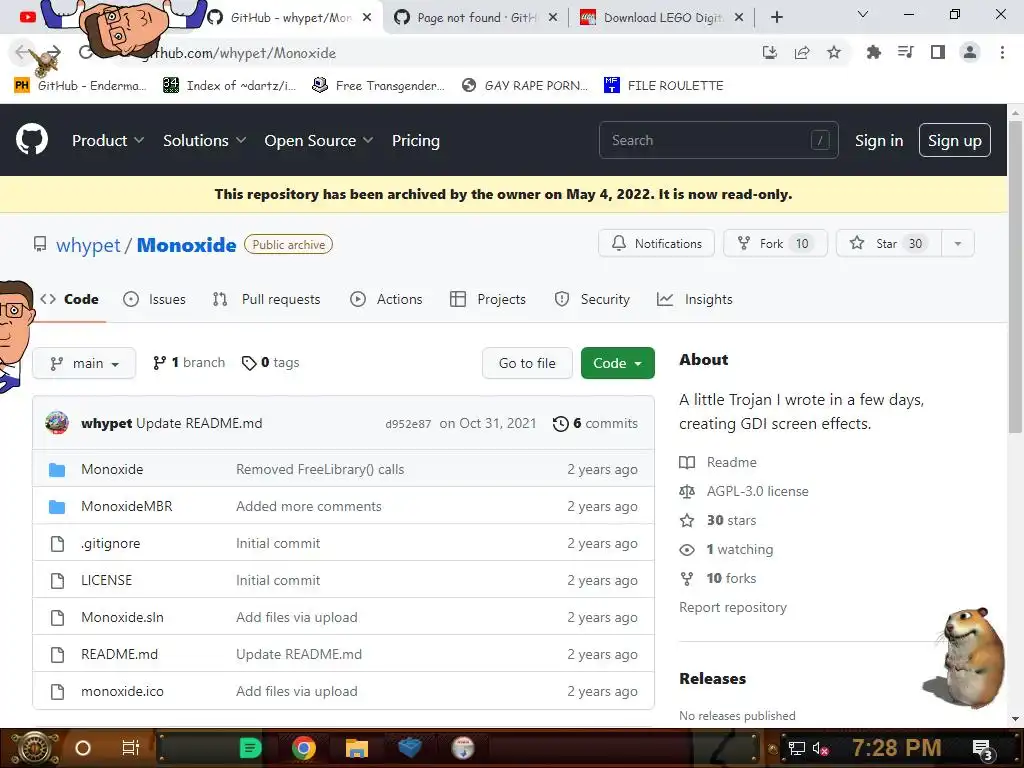Click the share page icon in address bar

[x=802, y=52]
